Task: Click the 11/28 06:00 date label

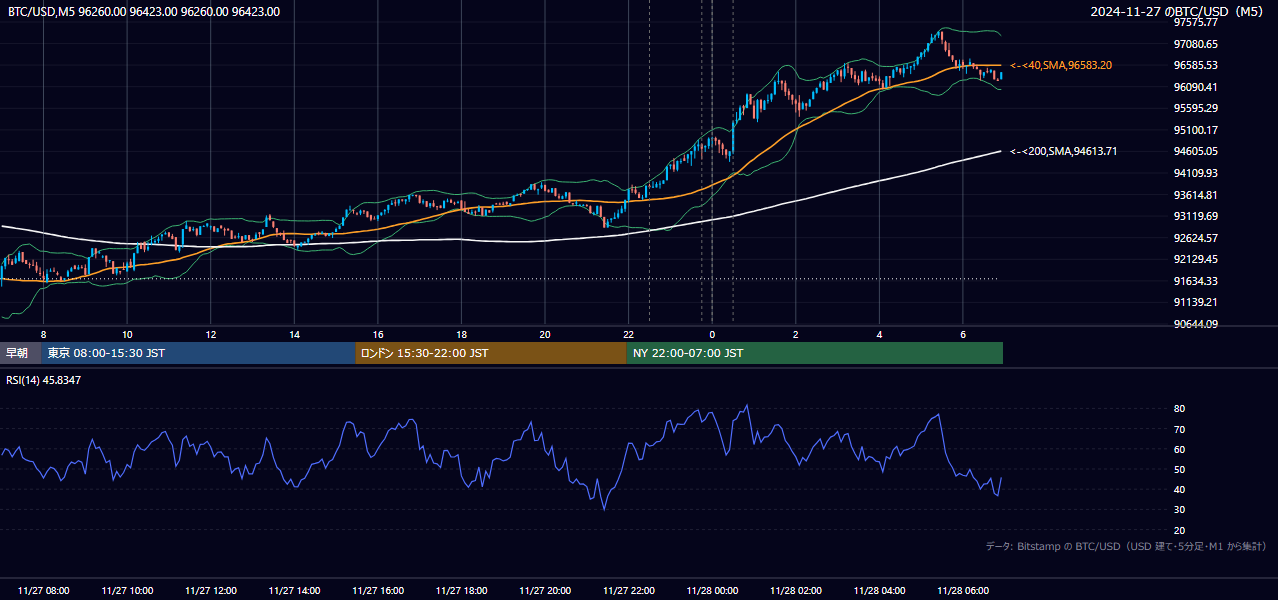Action: click(963, 591)
